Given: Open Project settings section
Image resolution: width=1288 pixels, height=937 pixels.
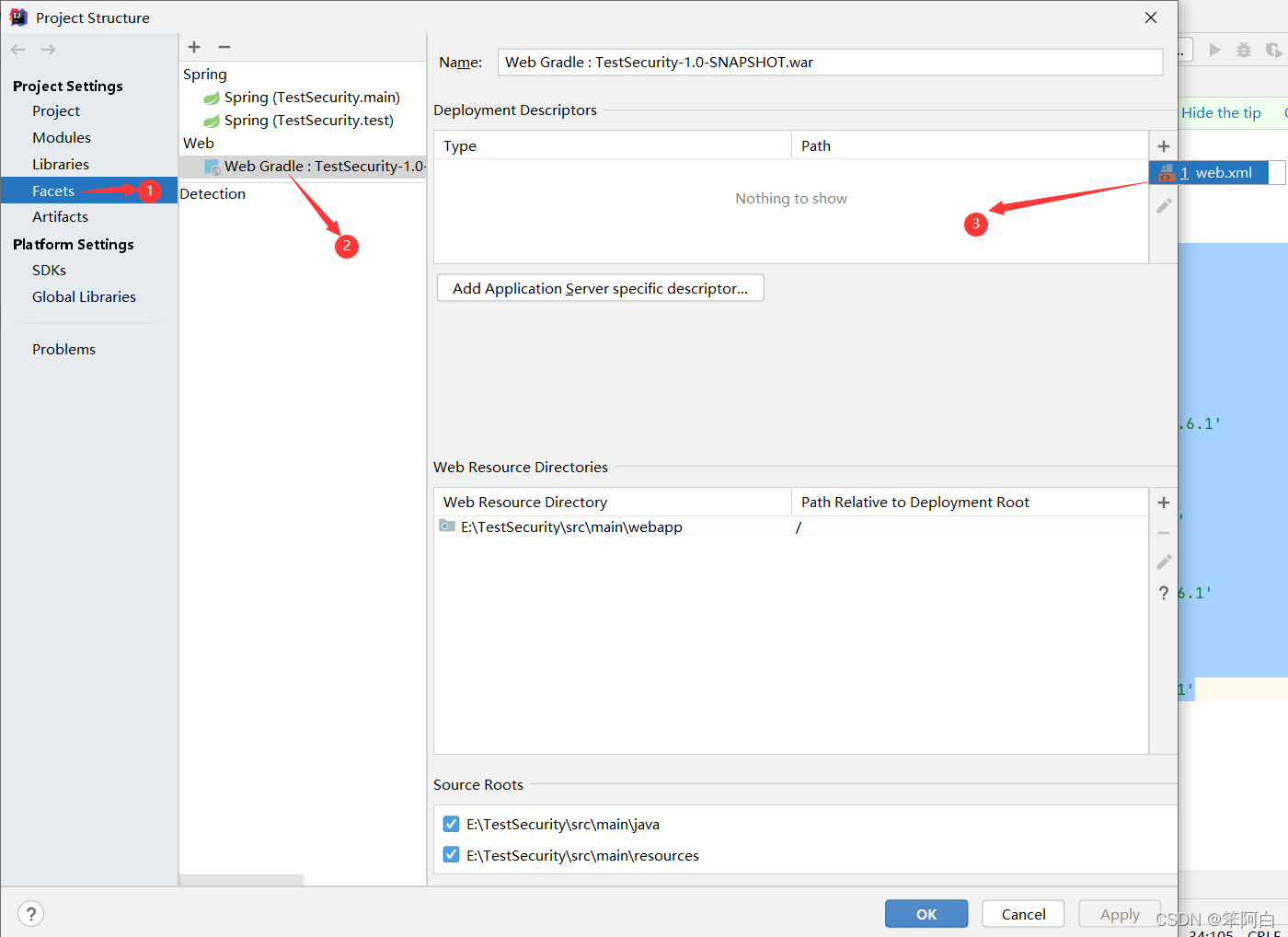Looking at the screenshot, I should pos(56,110).
